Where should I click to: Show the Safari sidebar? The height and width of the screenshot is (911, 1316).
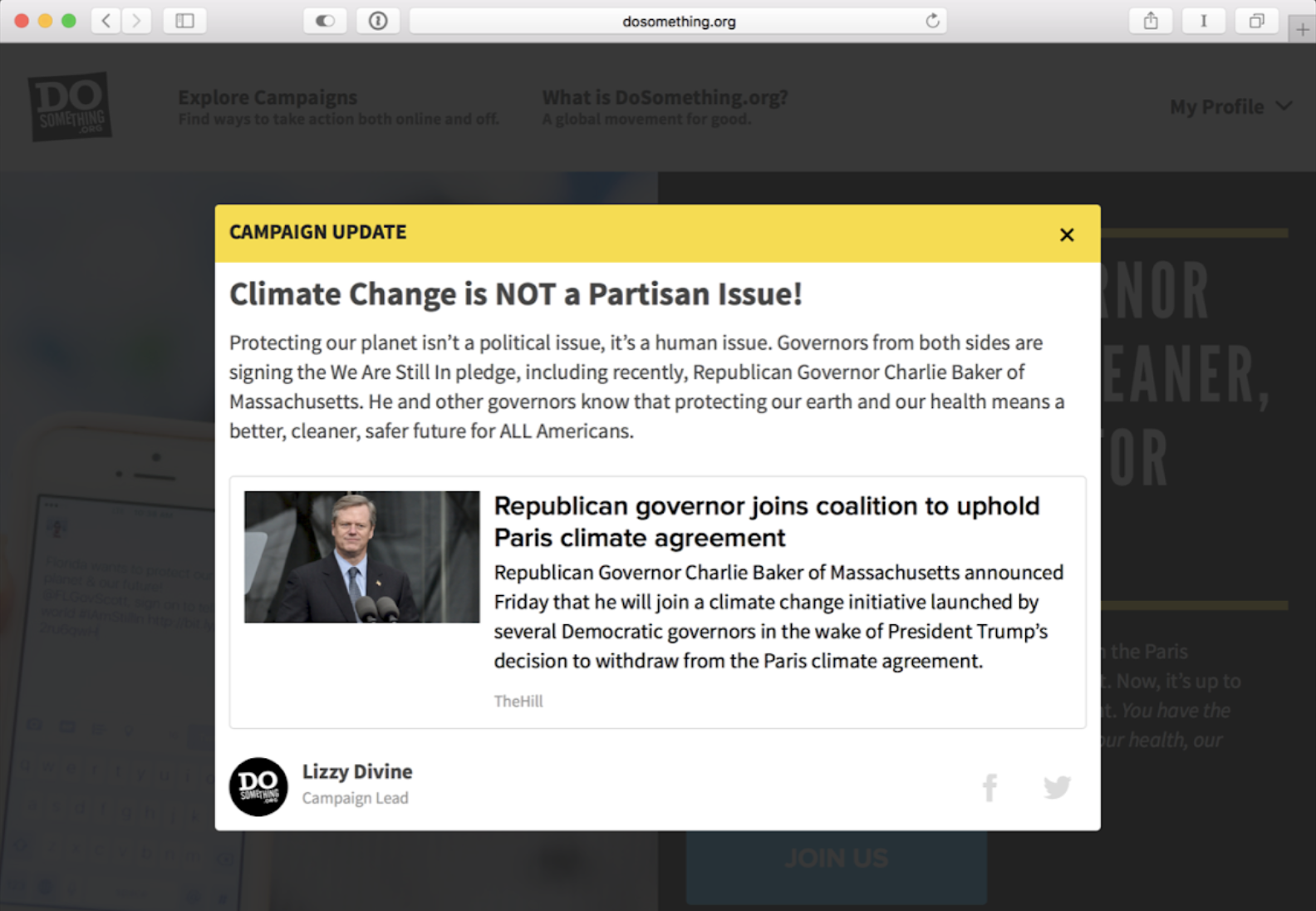(x=184, y=21)
